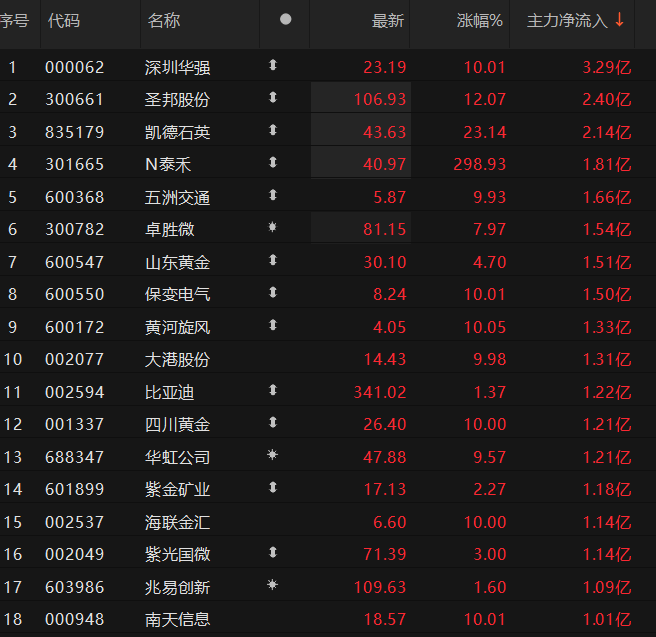Click the up-down arrow icon for N泰禾
This screenshot has width=656, height=637.
click(x=273, y=162)
